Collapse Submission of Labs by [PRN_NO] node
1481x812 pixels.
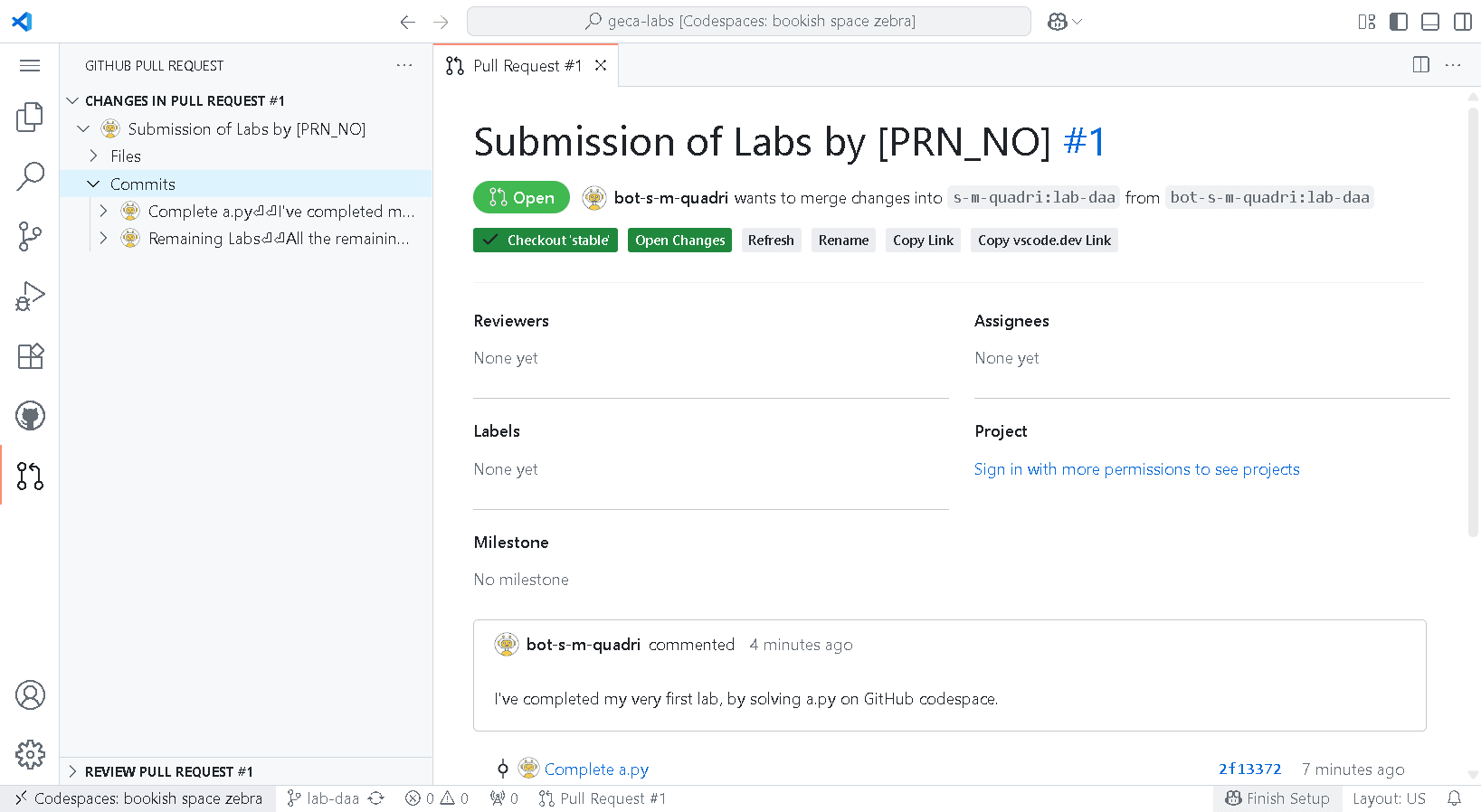point(83,129)
